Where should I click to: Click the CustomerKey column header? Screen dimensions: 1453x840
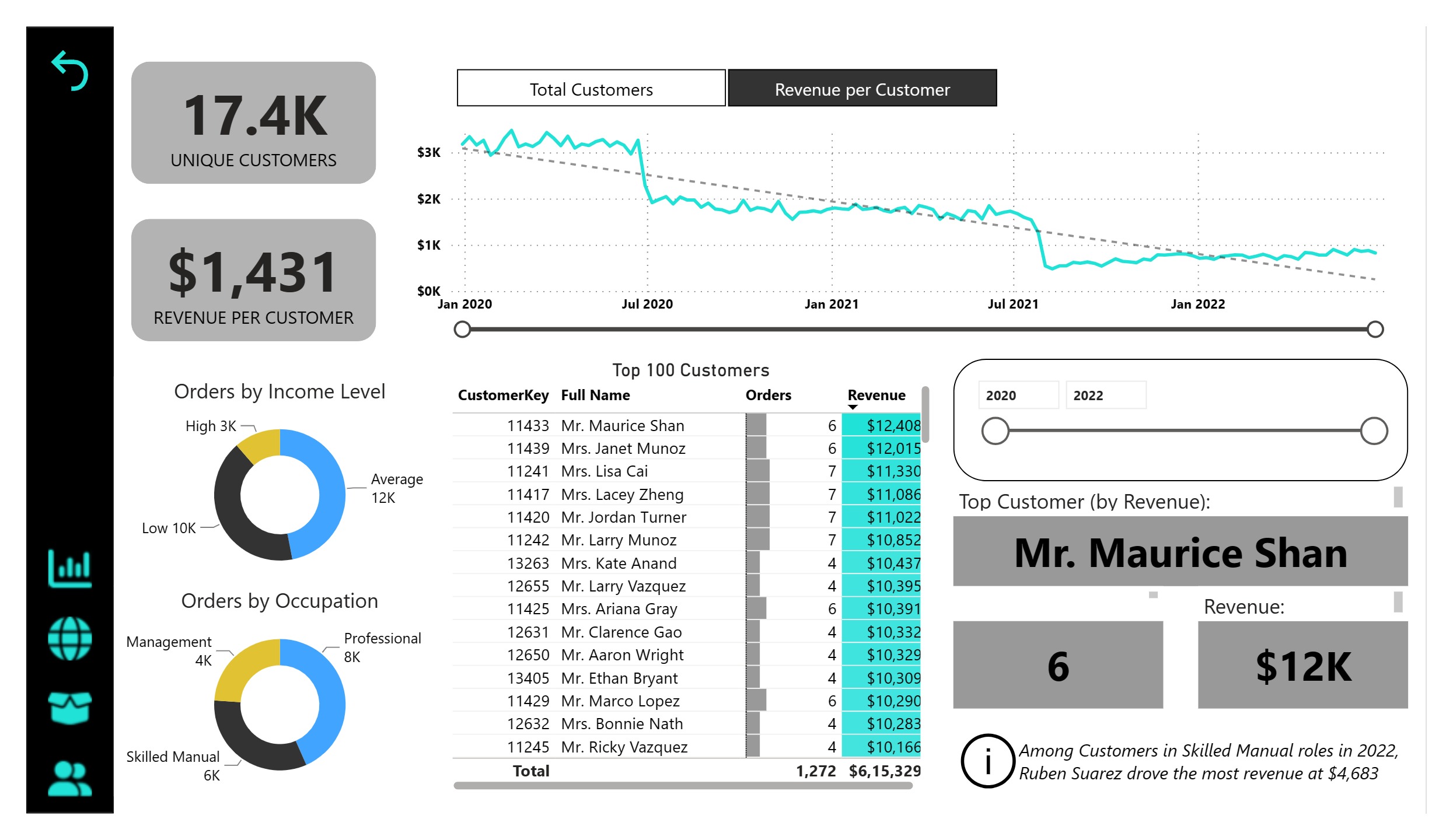tap(504, 395)
